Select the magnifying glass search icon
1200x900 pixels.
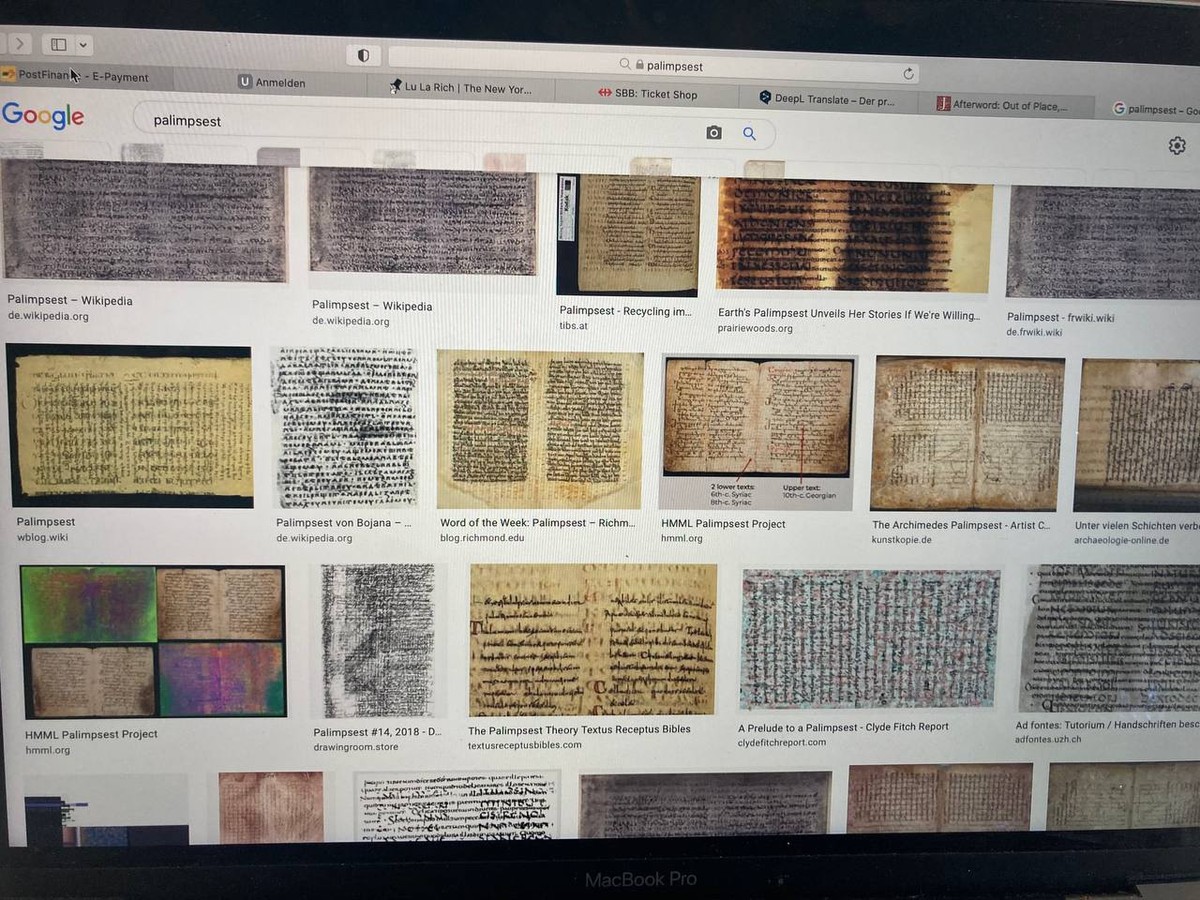pos(749,133)
